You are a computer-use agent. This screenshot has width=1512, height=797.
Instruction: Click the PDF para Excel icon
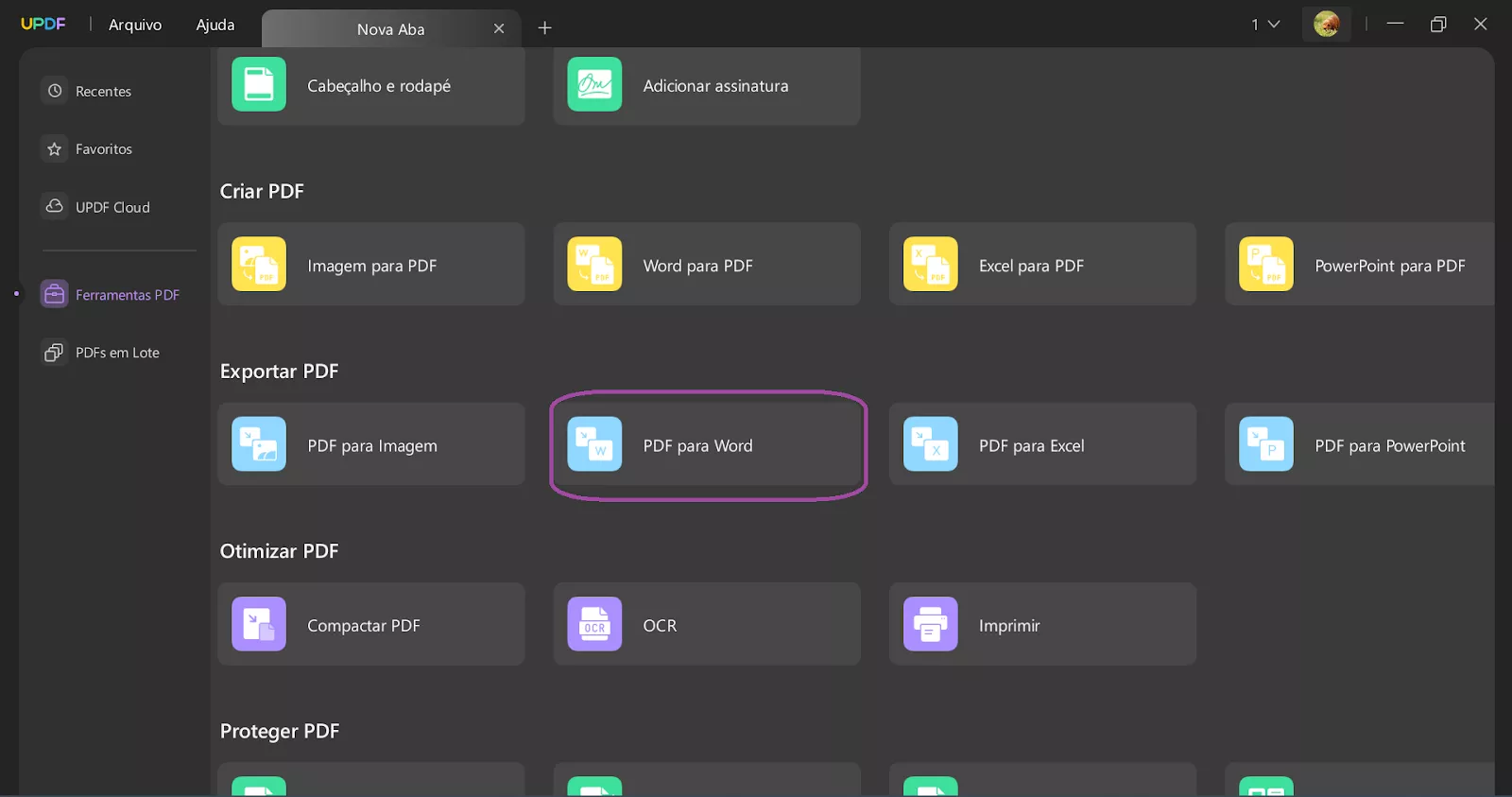(931, 444)
